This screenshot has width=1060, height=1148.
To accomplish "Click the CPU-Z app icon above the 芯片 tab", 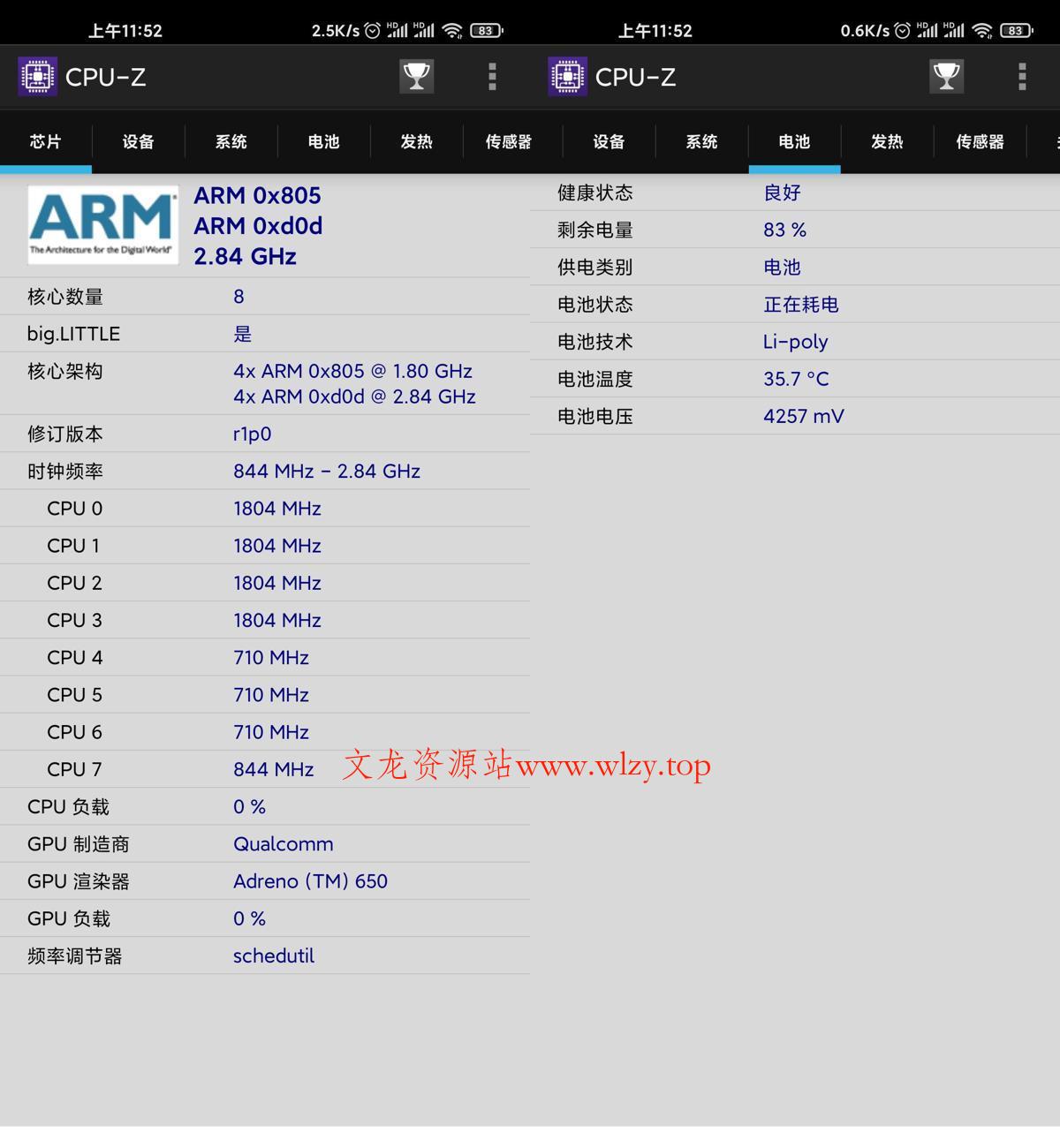I will coord(37,77).
